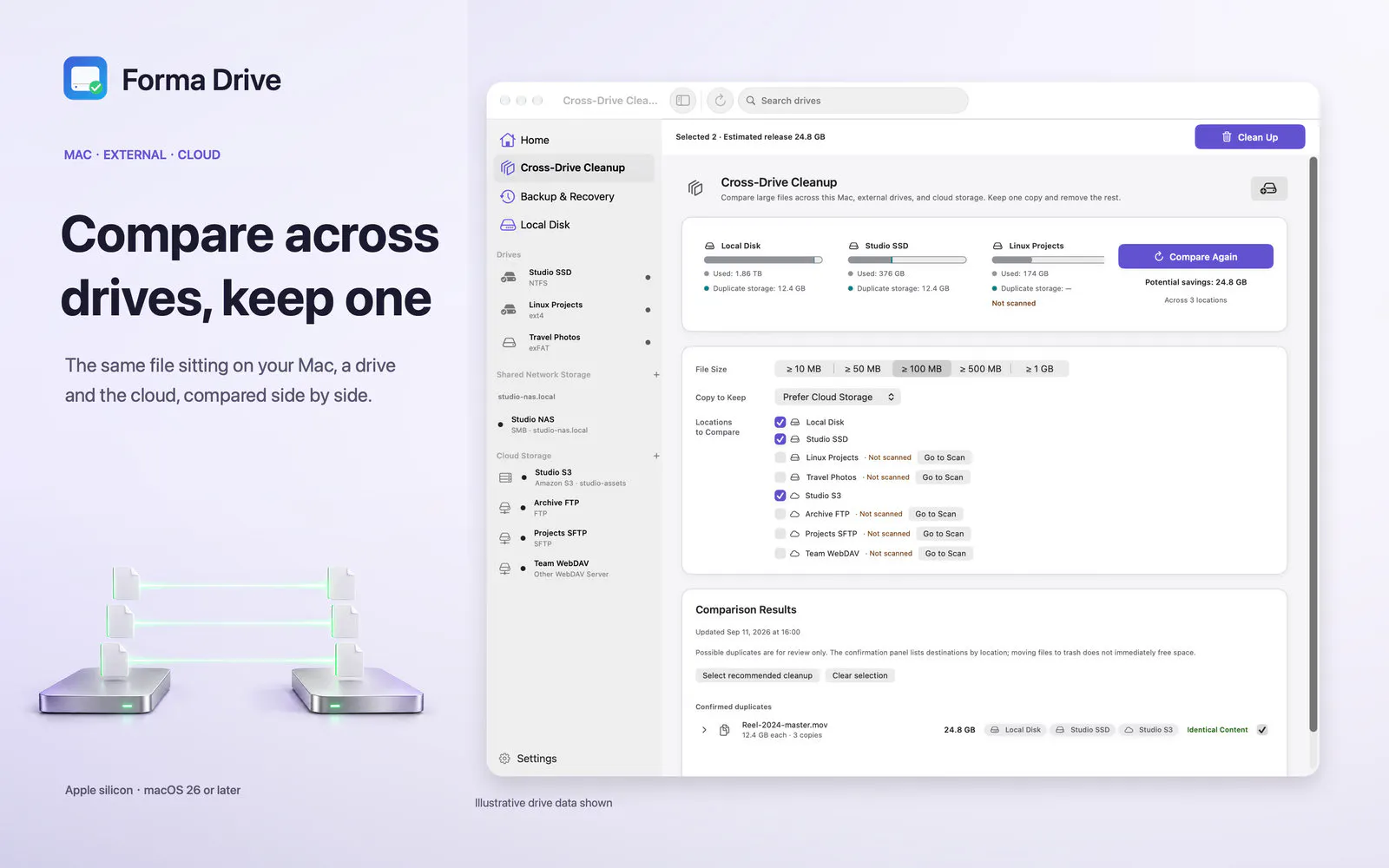This screenshot has height=868, width=1389.
Task: Toggle the sidebar panel icon in toolbar
Action: 683,101
